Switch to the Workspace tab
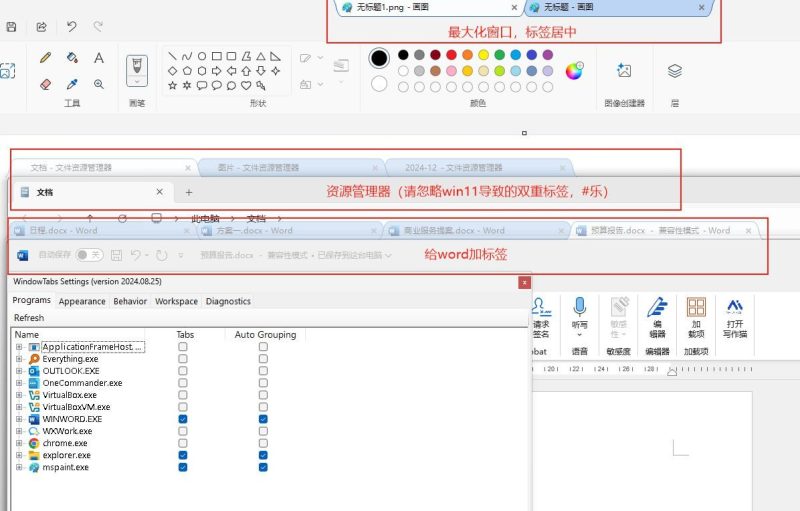Screen dimensions: 800x511 [x=176, y=301]
